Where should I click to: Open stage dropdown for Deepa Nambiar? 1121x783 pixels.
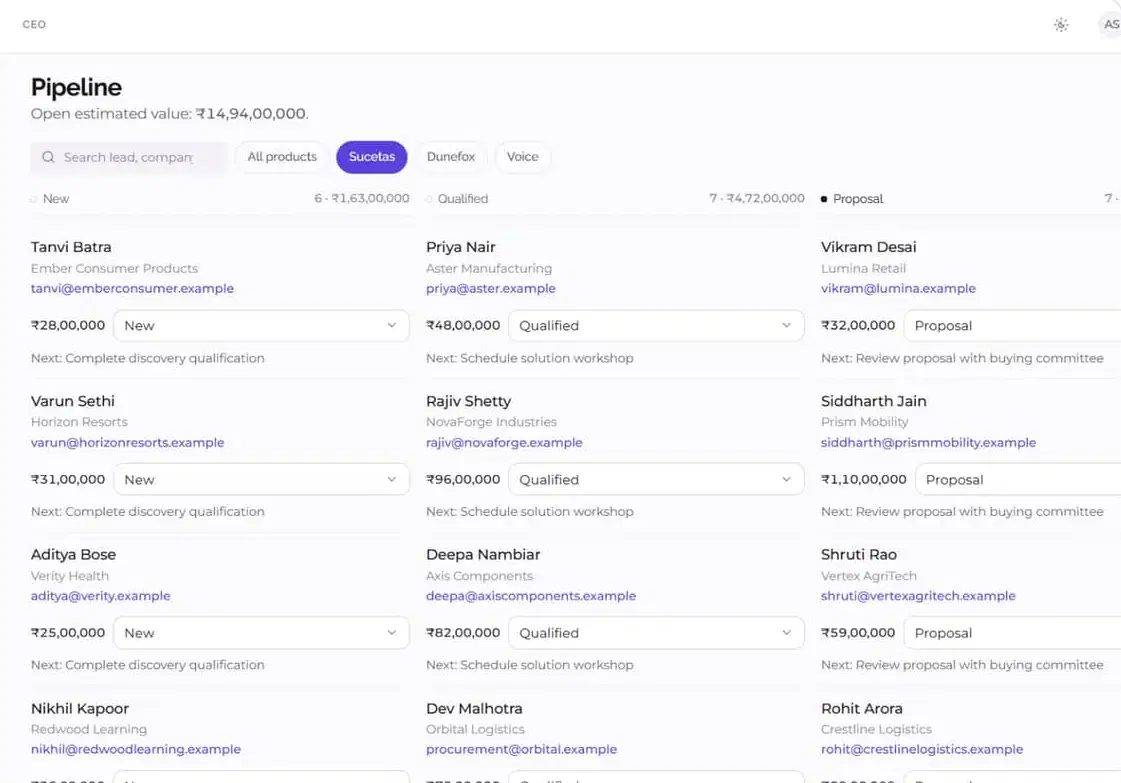pos(656,633)
